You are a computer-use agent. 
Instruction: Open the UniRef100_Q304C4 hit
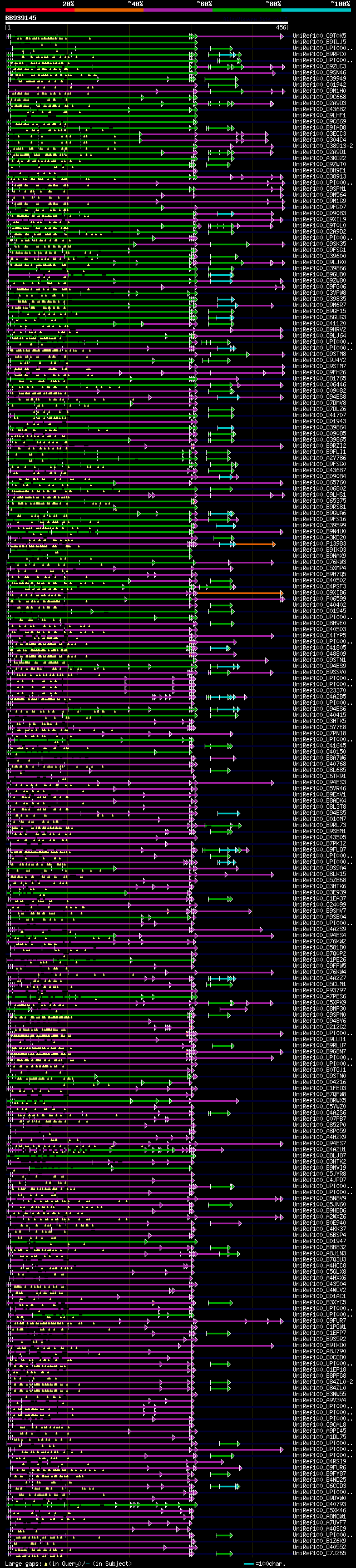(x=319, y=140)
